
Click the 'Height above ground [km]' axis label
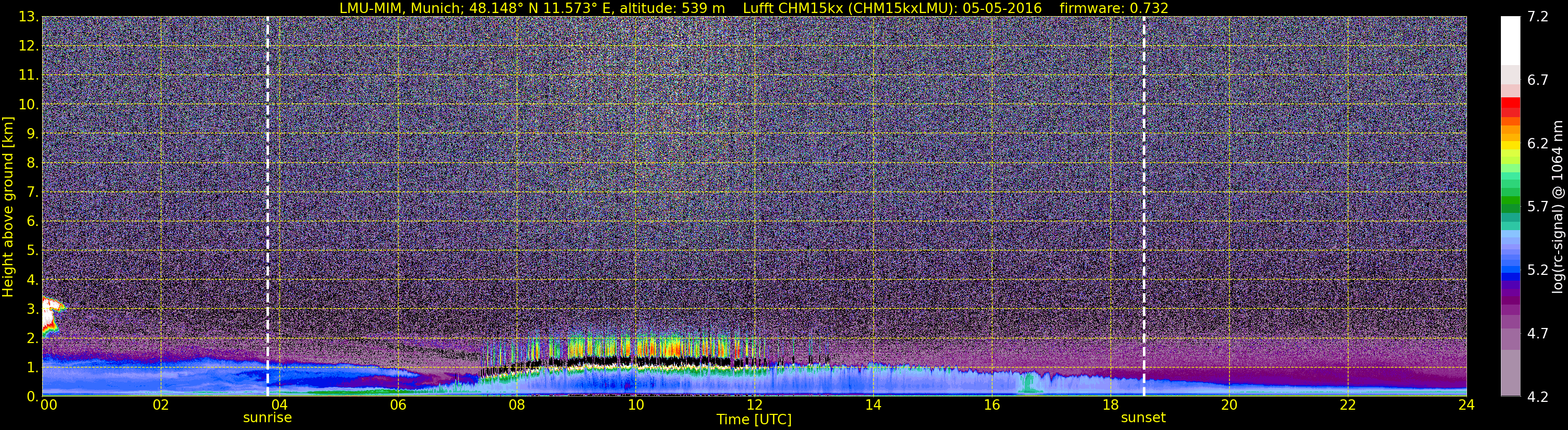[8, 207]
